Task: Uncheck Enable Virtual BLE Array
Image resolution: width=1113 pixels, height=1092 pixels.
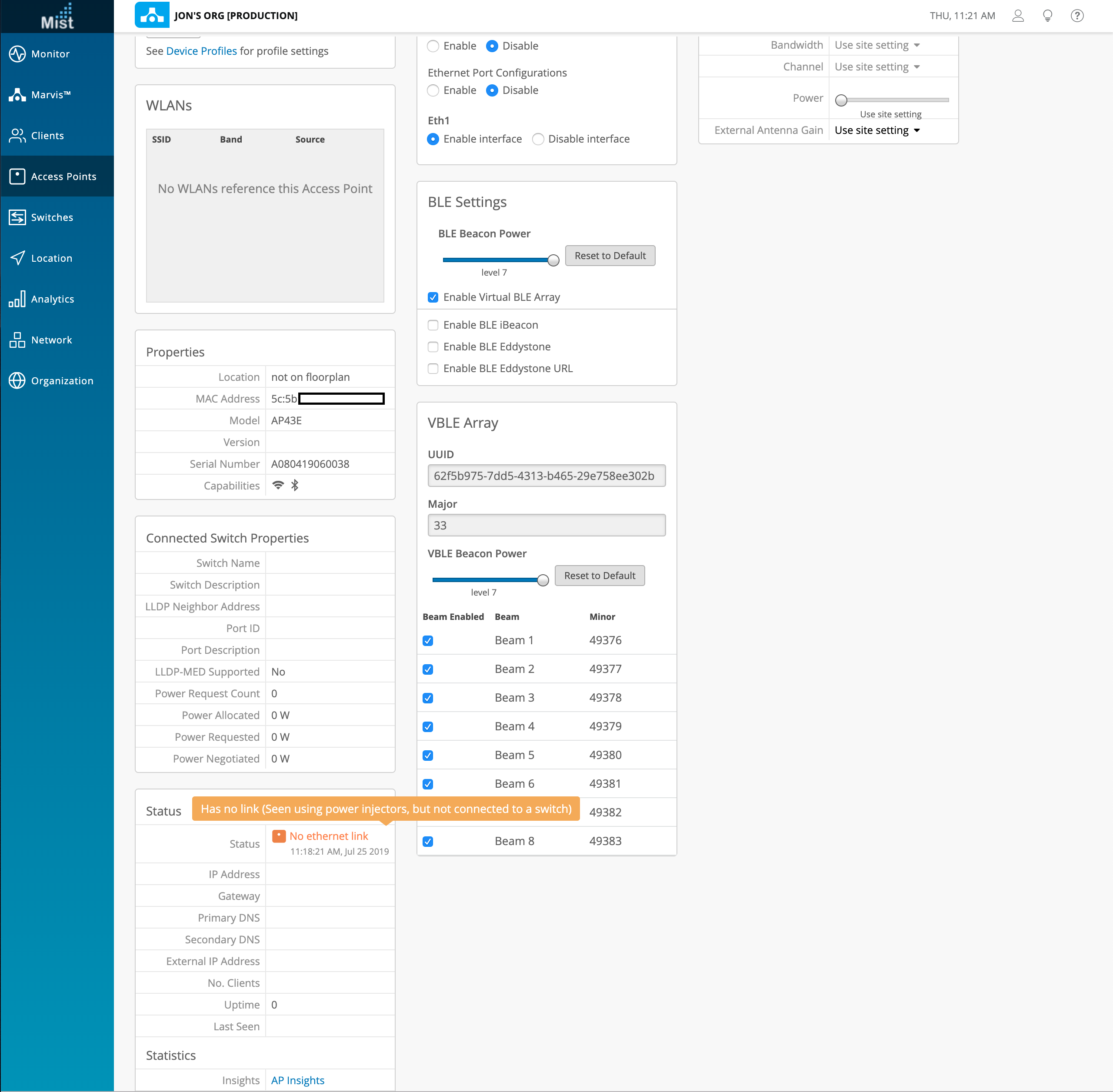Action: click(433, 297)
